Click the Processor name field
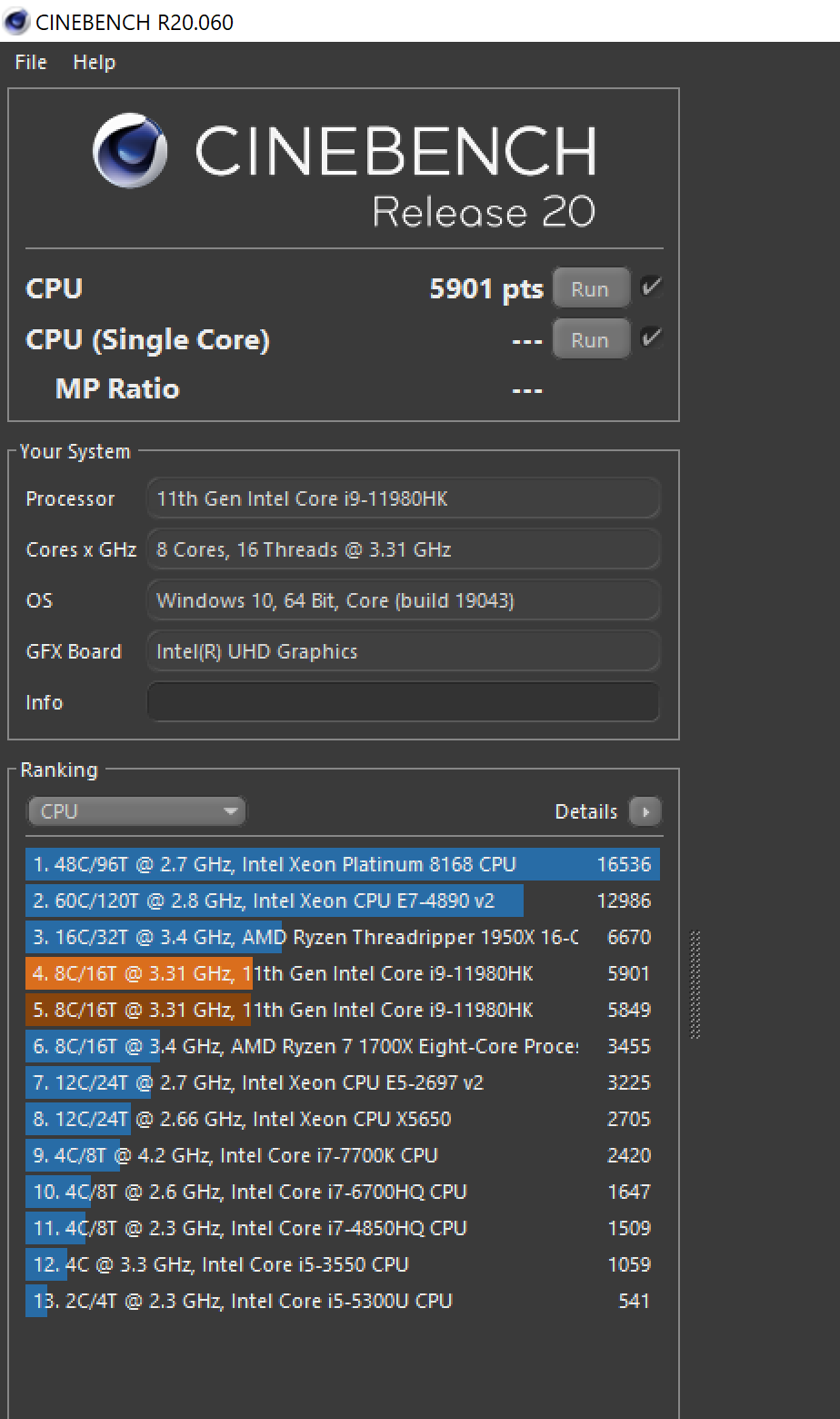This screenshot has height=1419, width=840. pyautogui.click(x=403, y=498)
